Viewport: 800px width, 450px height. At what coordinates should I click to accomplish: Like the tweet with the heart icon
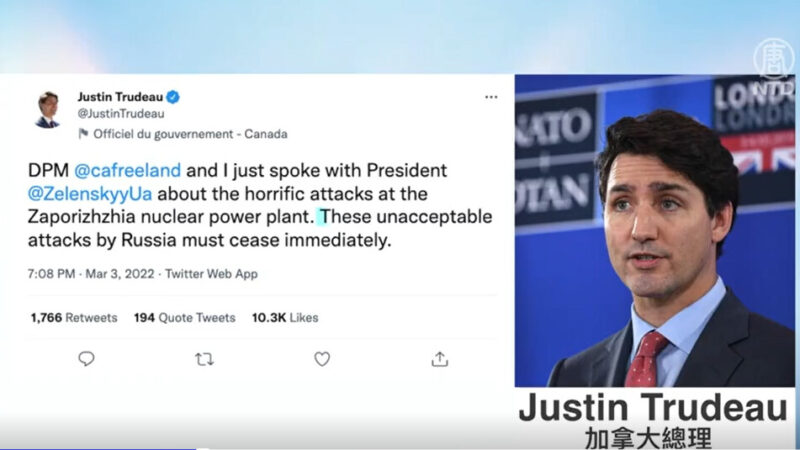[322, 359]
